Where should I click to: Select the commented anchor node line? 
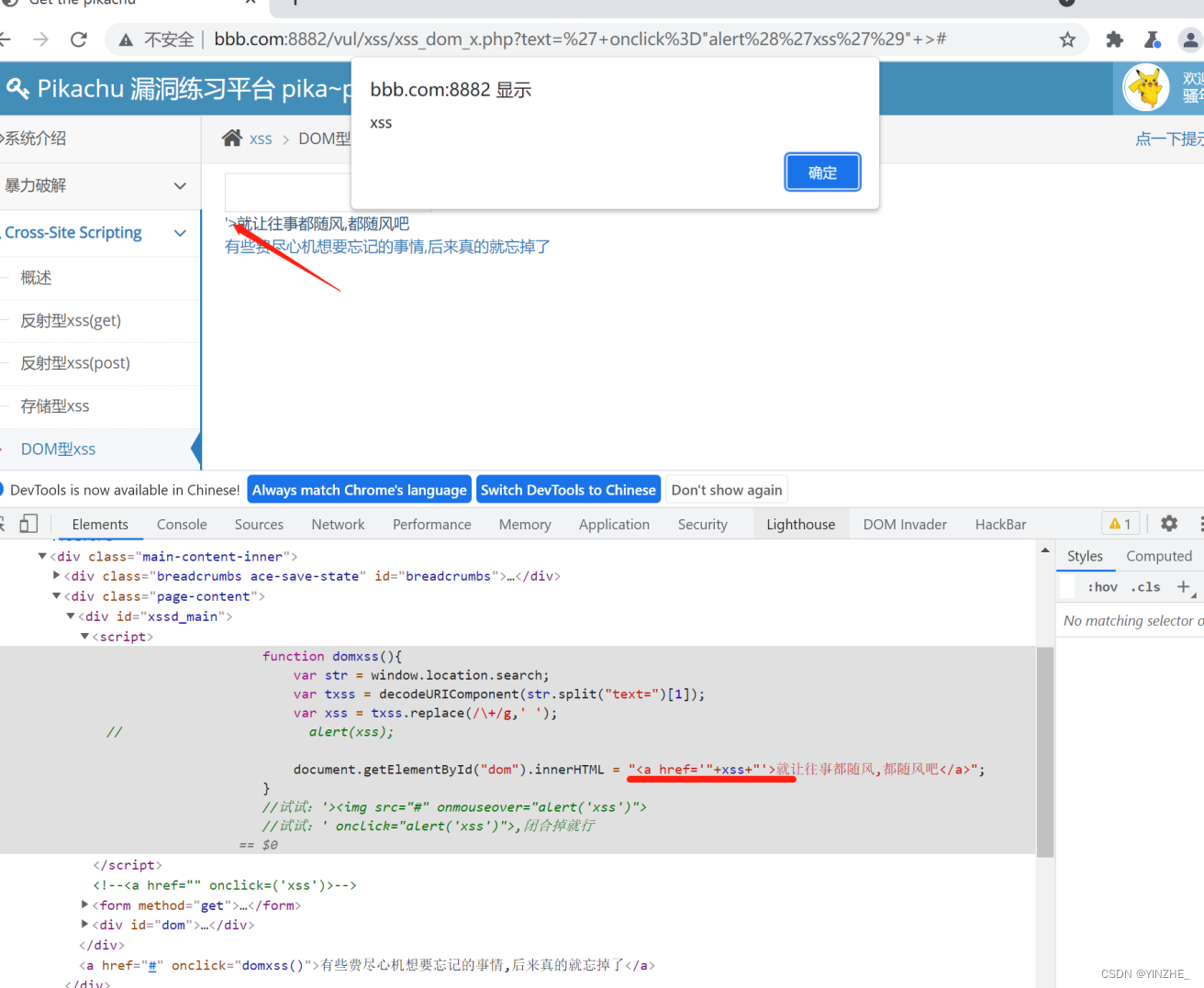(224, 885)
